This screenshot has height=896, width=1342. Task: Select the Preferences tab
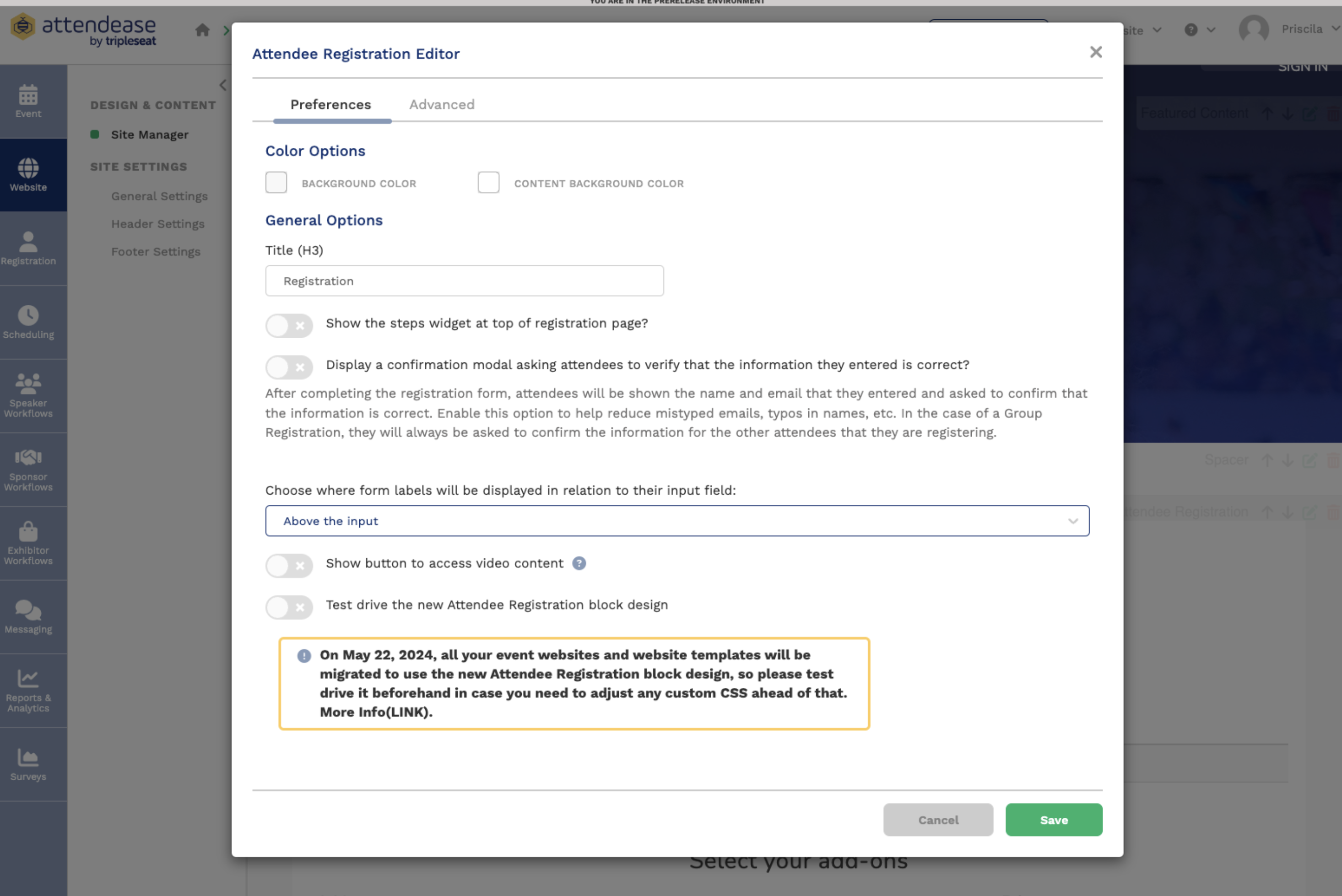point(330,105)
